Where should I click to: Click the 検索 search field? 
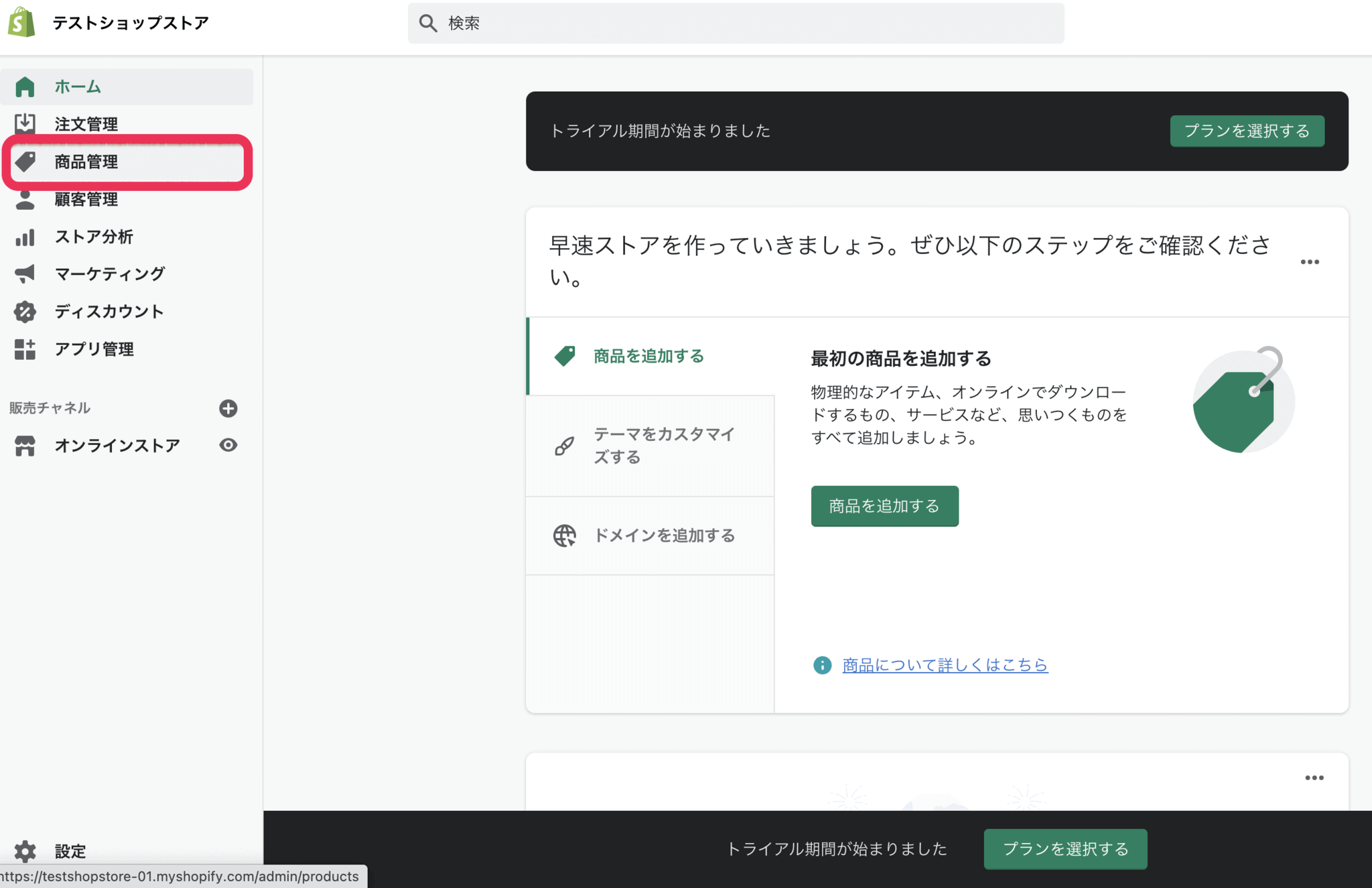point(736,23)
